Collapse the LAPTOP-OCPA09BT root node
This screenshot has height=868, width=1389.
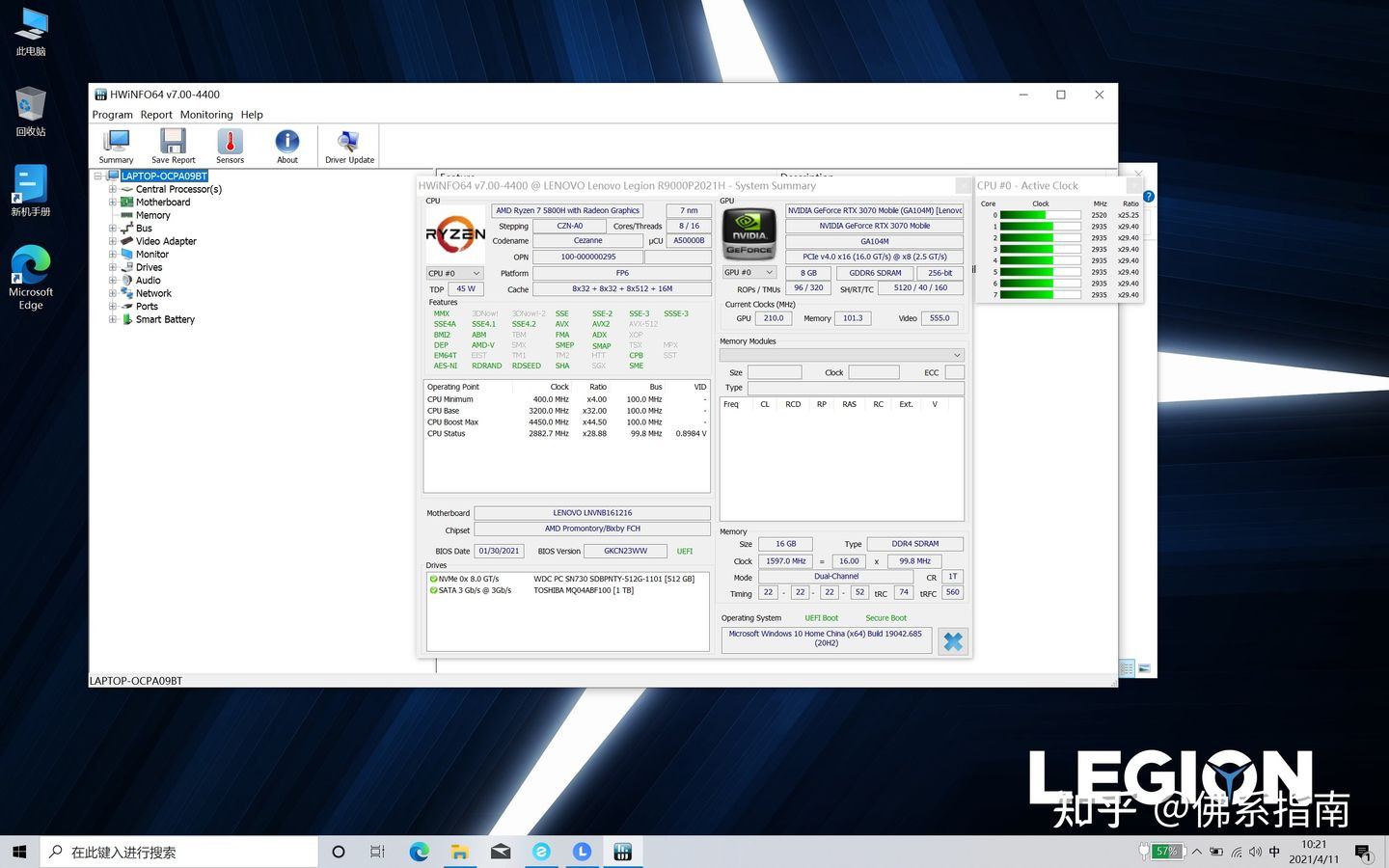click(x=98, y=176)
